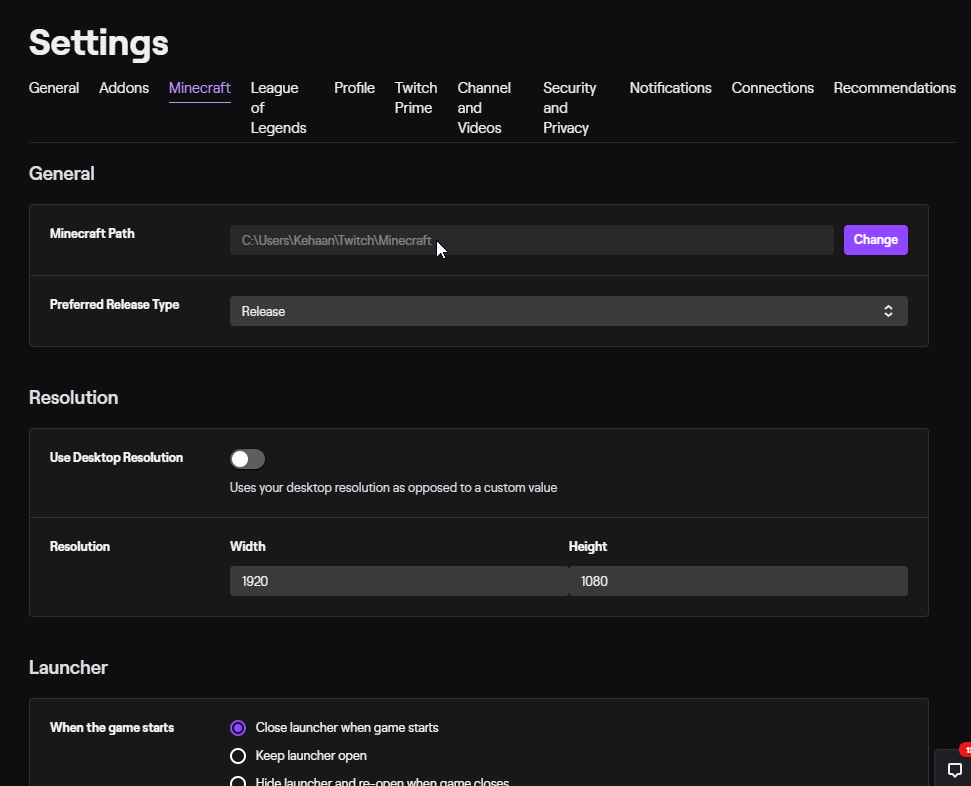Viewport: 971px width, 786px height.
Task: Click the Width resolution field
Action: click(x=399, y=581)
